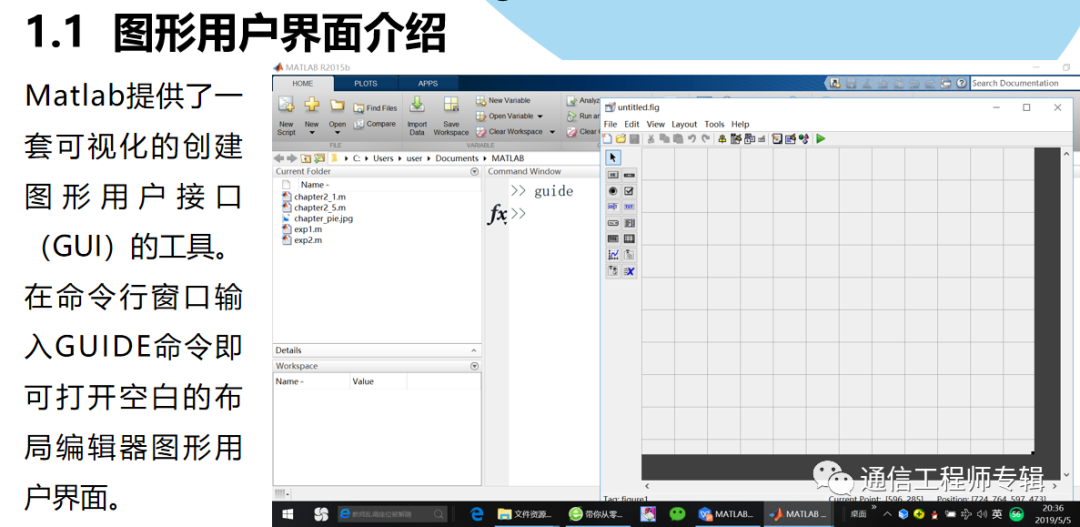Run the figure with green arrow
This screenshot has height=527, width=1080.
(x=820, y=138)
